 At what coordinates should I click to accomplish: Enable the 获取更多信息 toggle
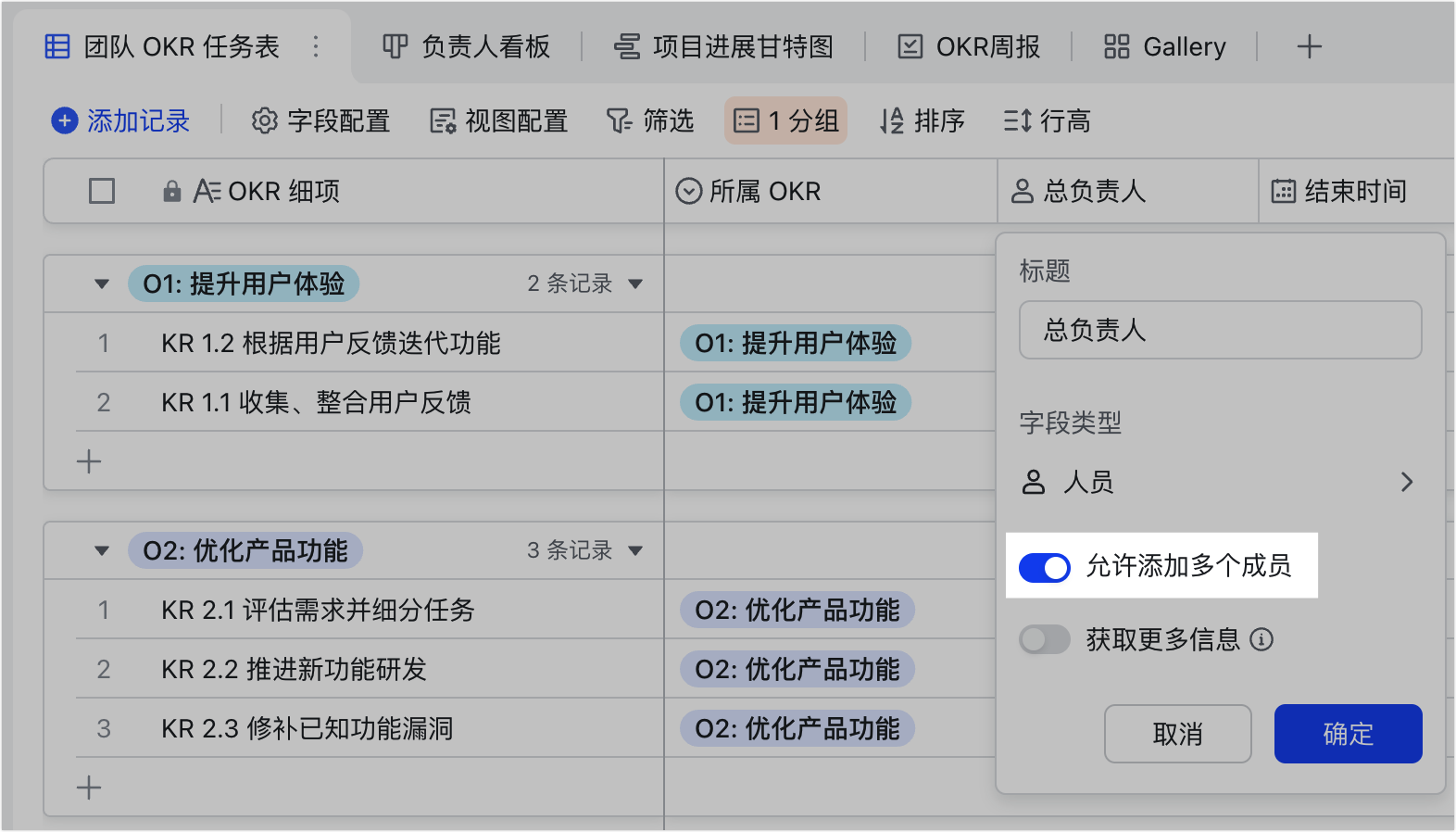[1044, 639]
